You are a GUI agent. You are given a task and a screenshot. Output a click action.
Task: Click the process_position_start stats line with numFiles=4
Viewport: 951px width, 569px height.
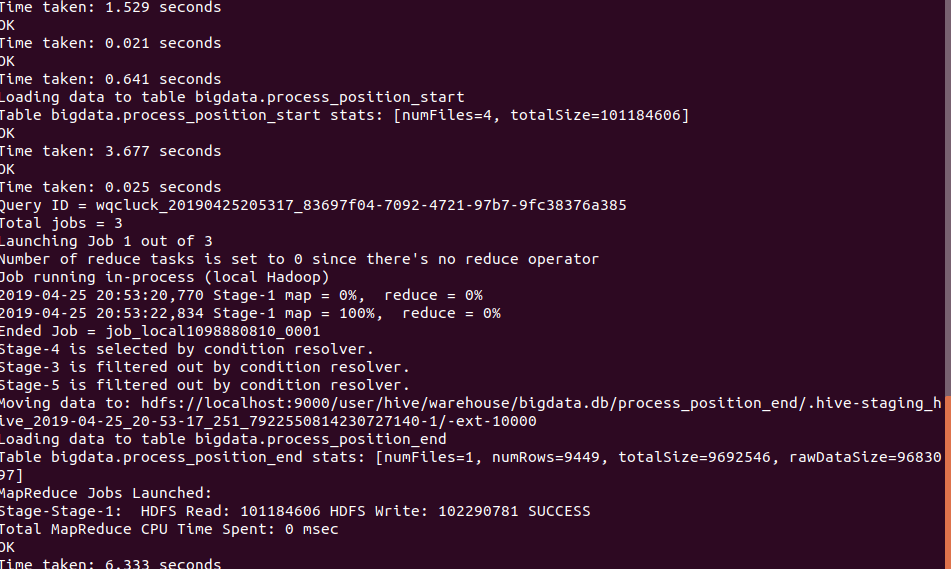tap(343, 115)
